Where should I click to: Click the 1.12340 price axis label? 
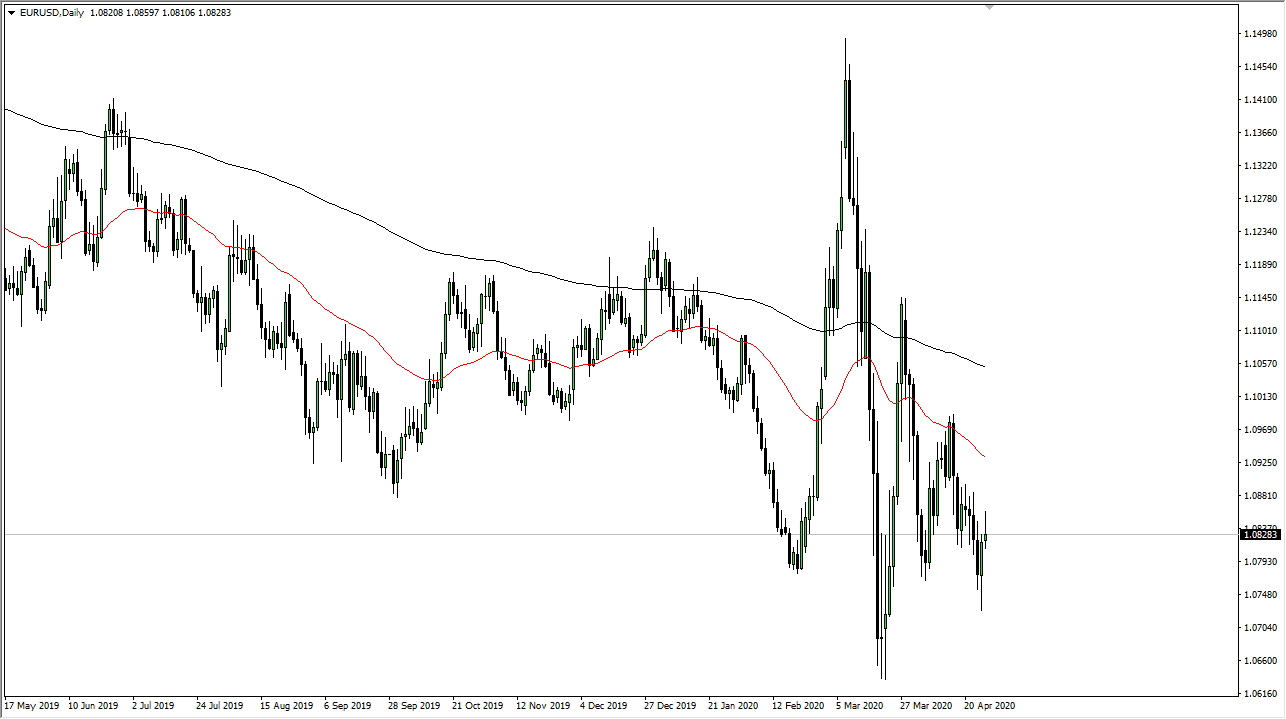coord(1261,232)
